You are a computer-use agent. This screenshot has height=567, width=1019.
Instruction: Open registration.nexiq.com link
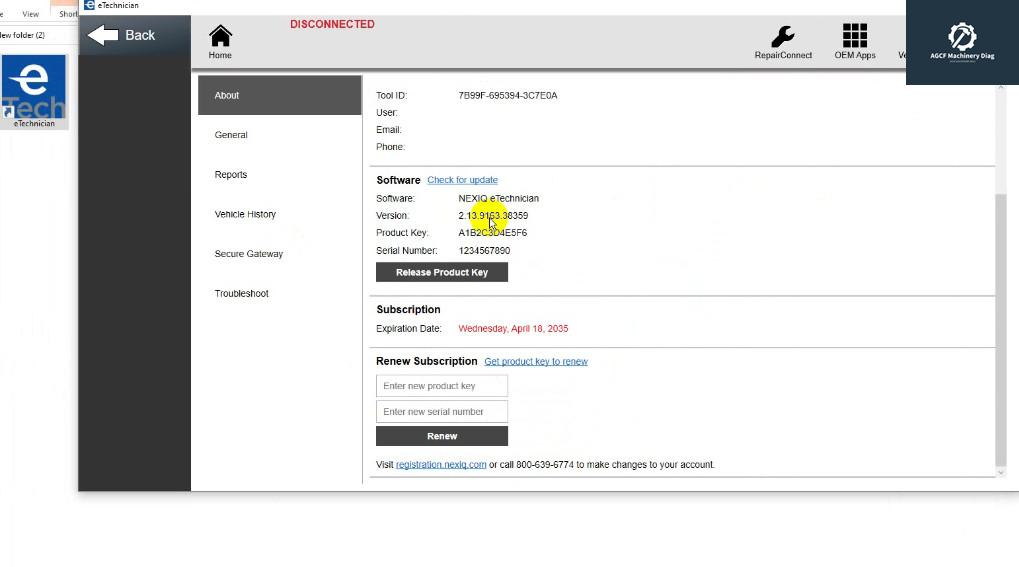[x=441, y=464]
